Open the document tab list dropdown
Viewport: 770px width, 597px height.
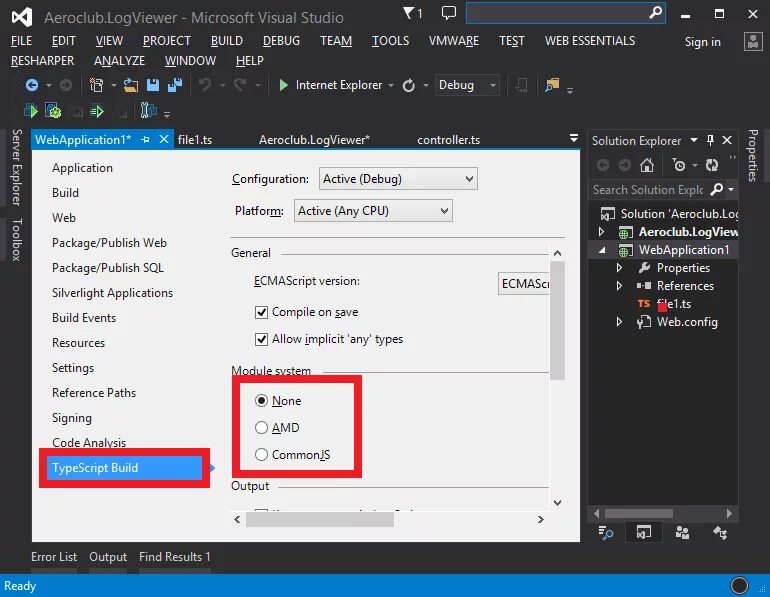(x=574, y=138)
